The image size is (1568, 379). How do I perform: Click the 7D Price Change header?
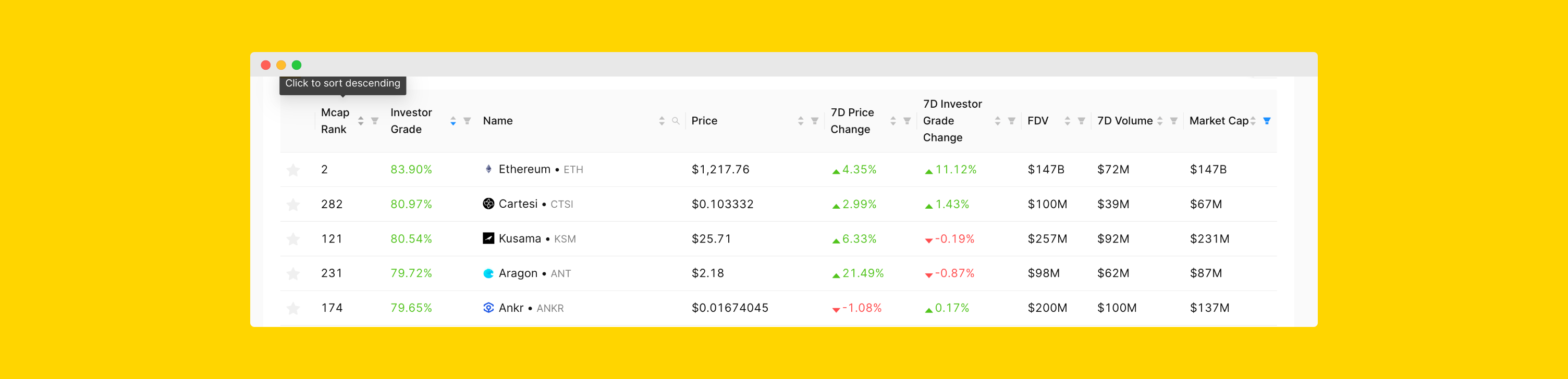[x=852, y=121]
